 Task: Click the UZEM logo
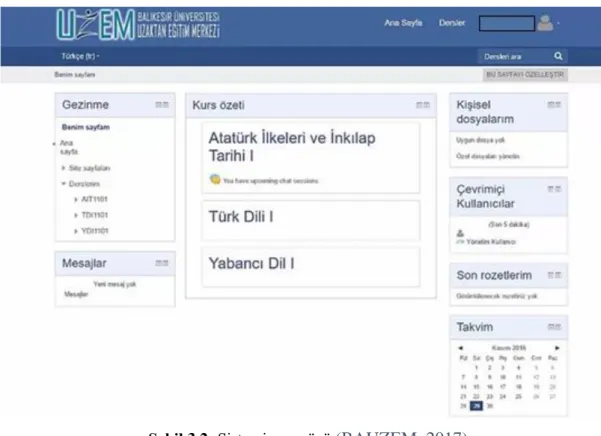click(x=138, y=25)
